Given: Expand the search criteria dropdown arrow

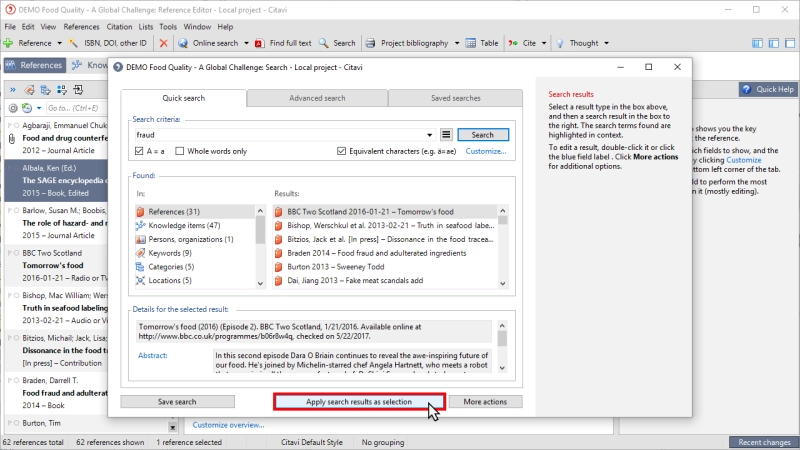Looking at the screenshot, I should click(430, 135).
